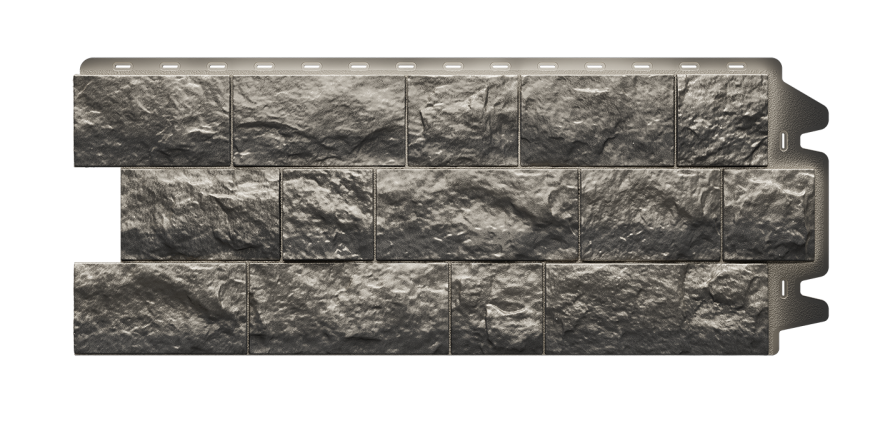
Task: Click the fourth stone in the top row
Action: [597, 120]
